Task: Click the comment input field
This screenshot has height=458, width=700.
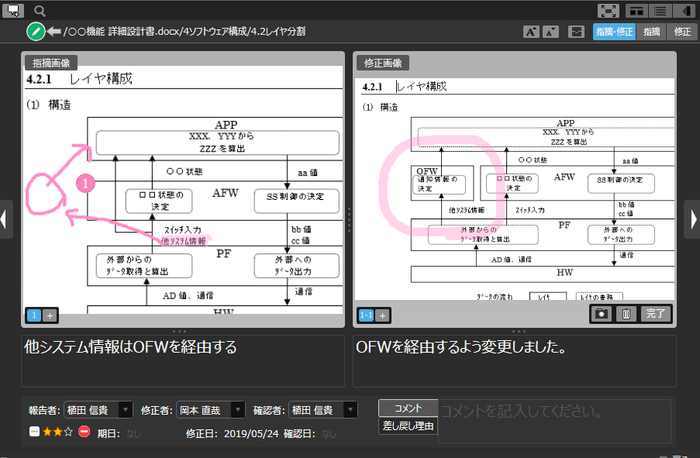Action: tap(554, 421)
